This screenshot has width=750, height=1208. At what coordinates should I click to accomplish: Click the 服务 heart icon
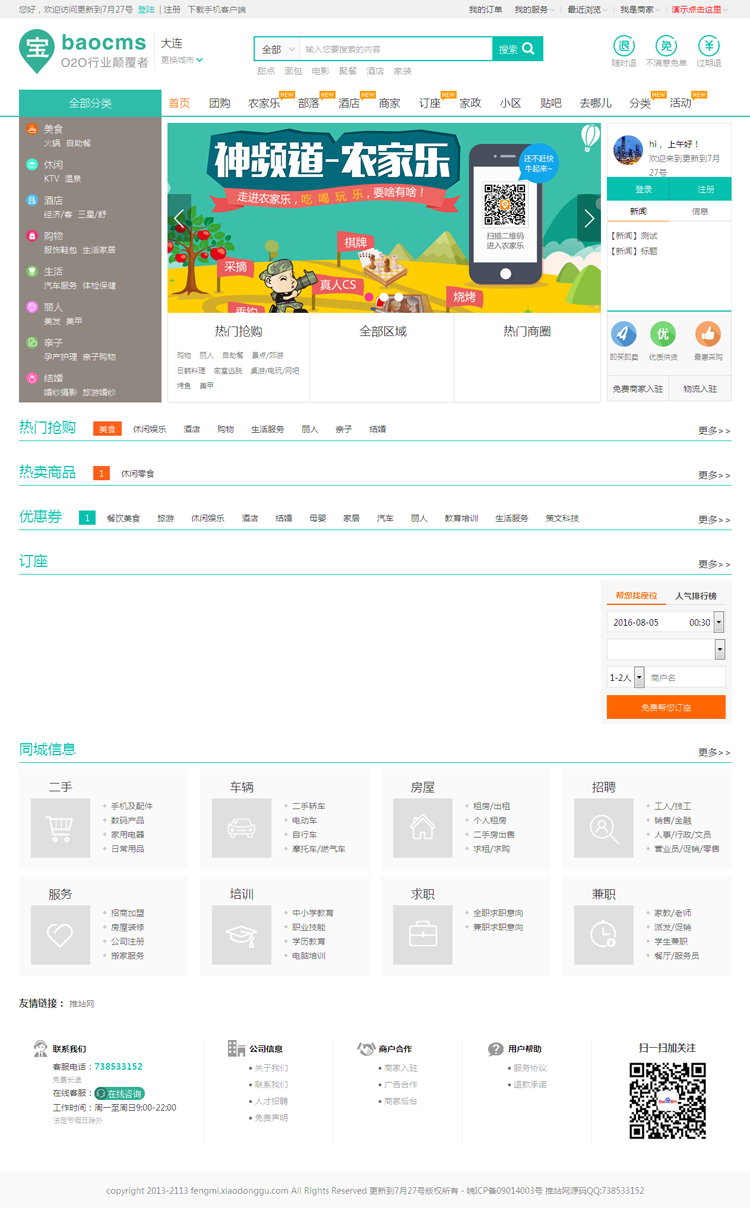[x=61, y=935]
